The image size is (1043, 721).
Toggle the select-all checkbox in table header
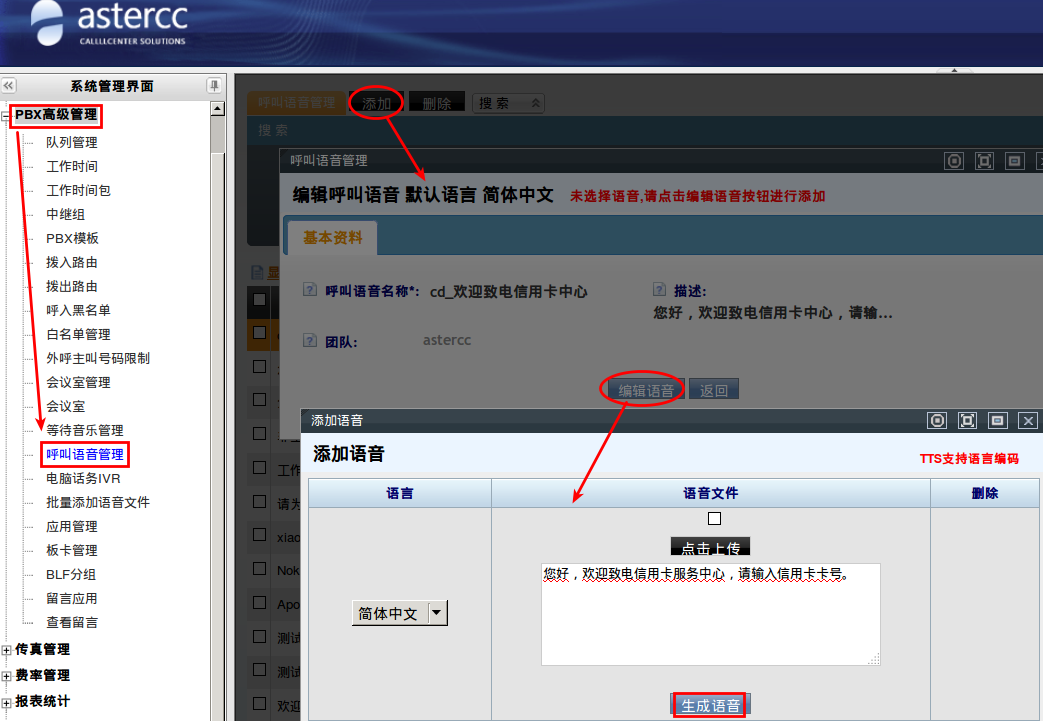click(x=260, y=299)
